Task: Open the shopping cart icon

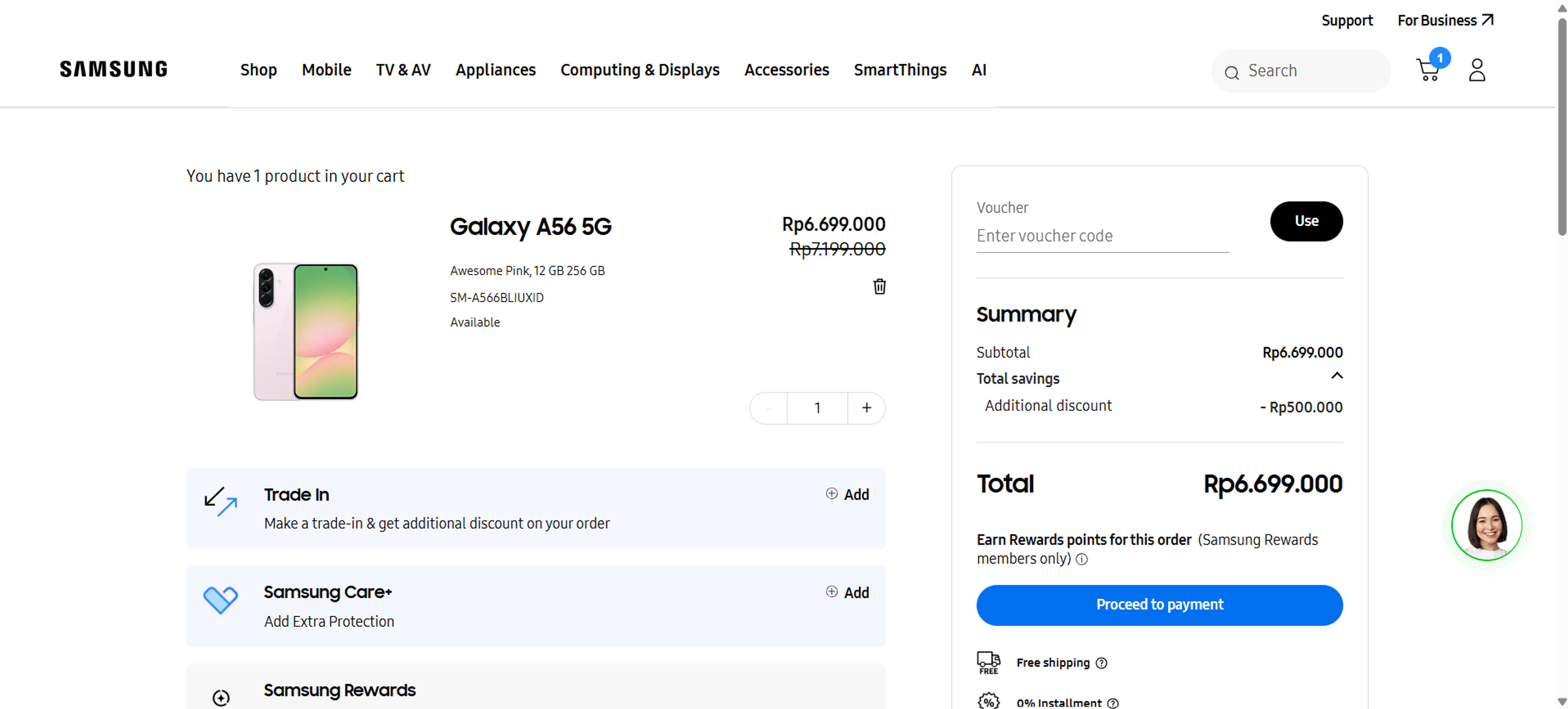Action: 1428,70
